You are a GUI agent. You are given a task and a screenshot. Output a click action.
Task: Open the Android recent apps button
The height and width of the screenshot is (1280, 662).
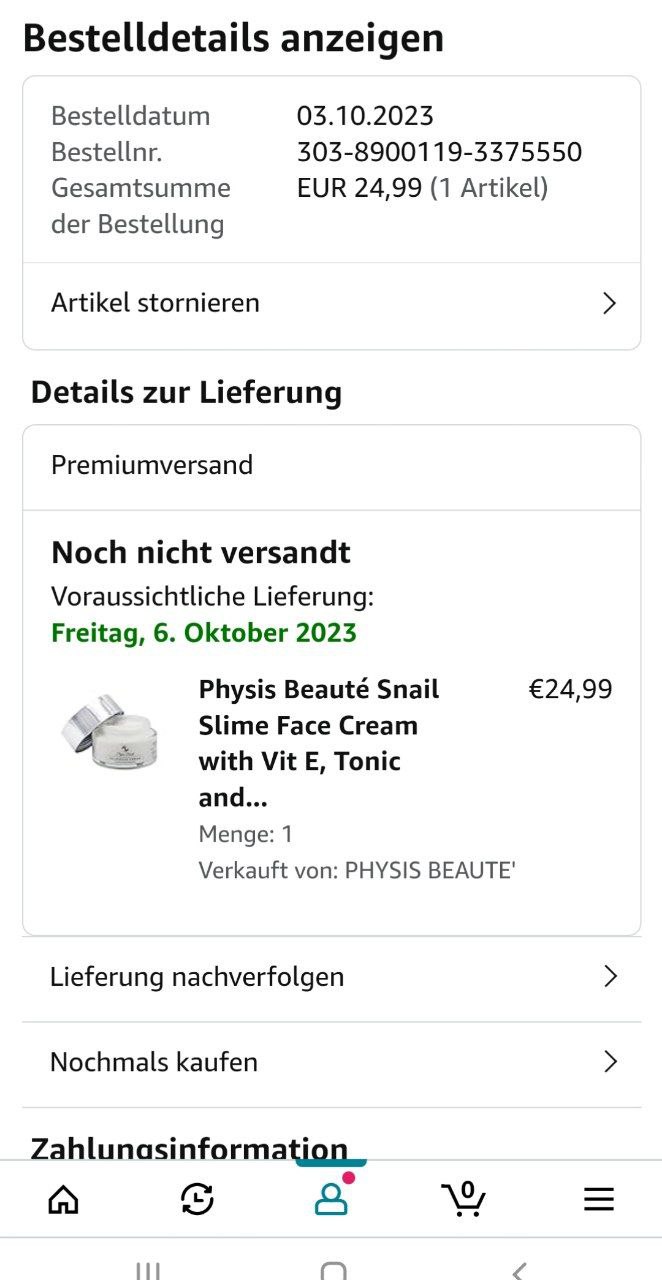click(147, 1270)
